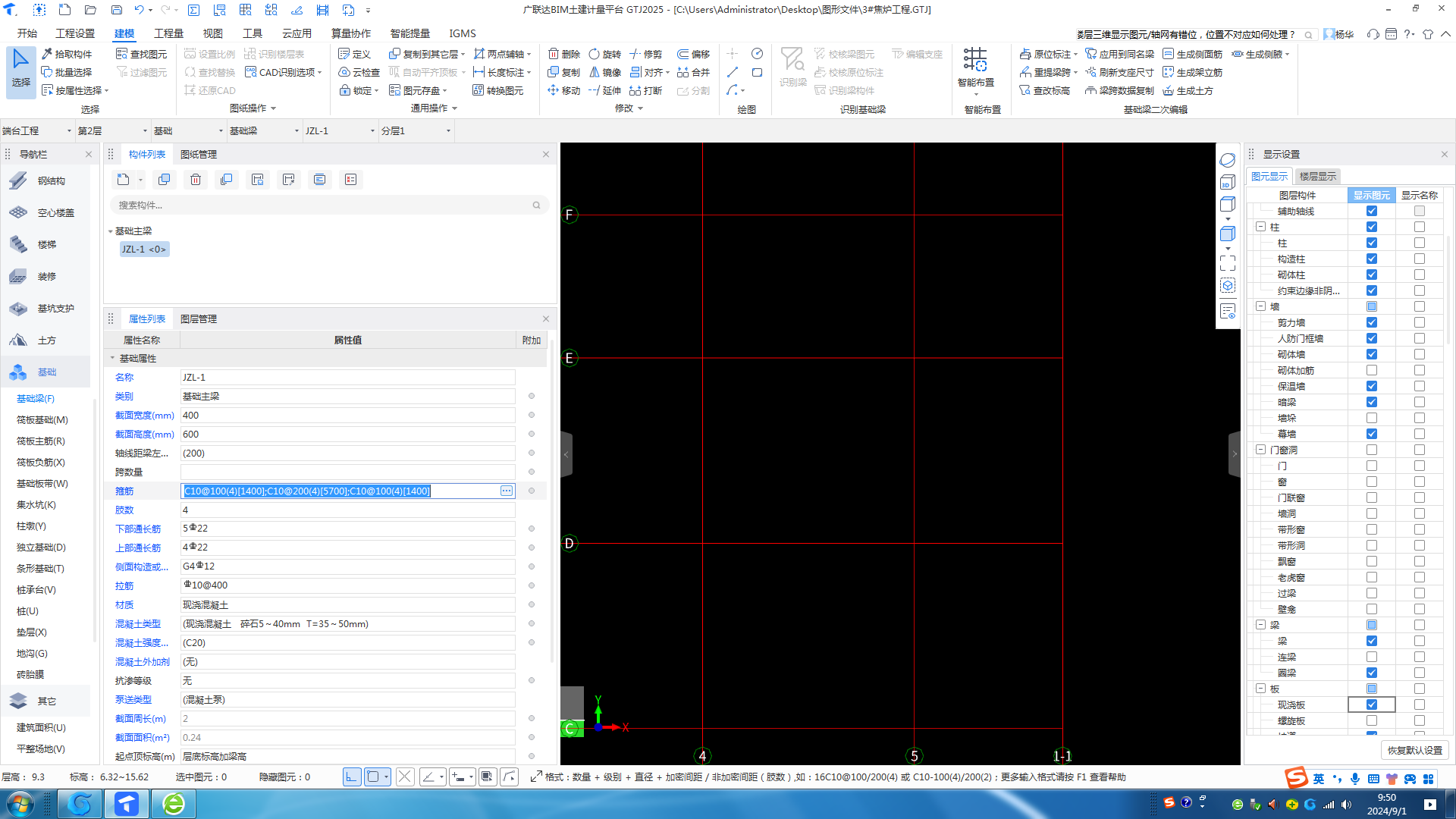Select JZL-1 component in list
This screenshot has width=1456, height=819.
(x=144, y=249)
